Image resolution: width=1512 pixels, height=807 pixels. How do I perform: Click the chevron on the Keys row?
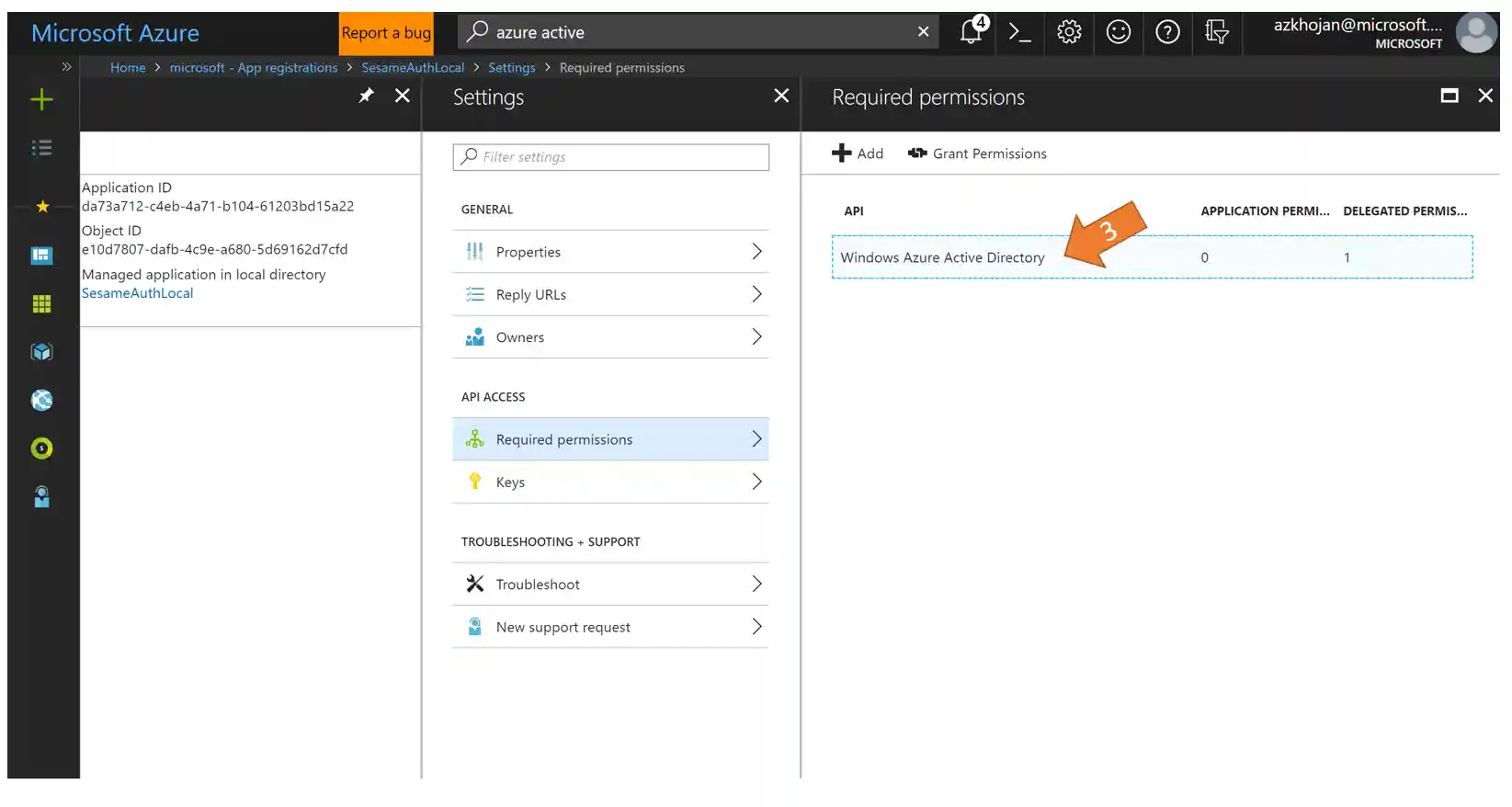[x=757, y=482]
